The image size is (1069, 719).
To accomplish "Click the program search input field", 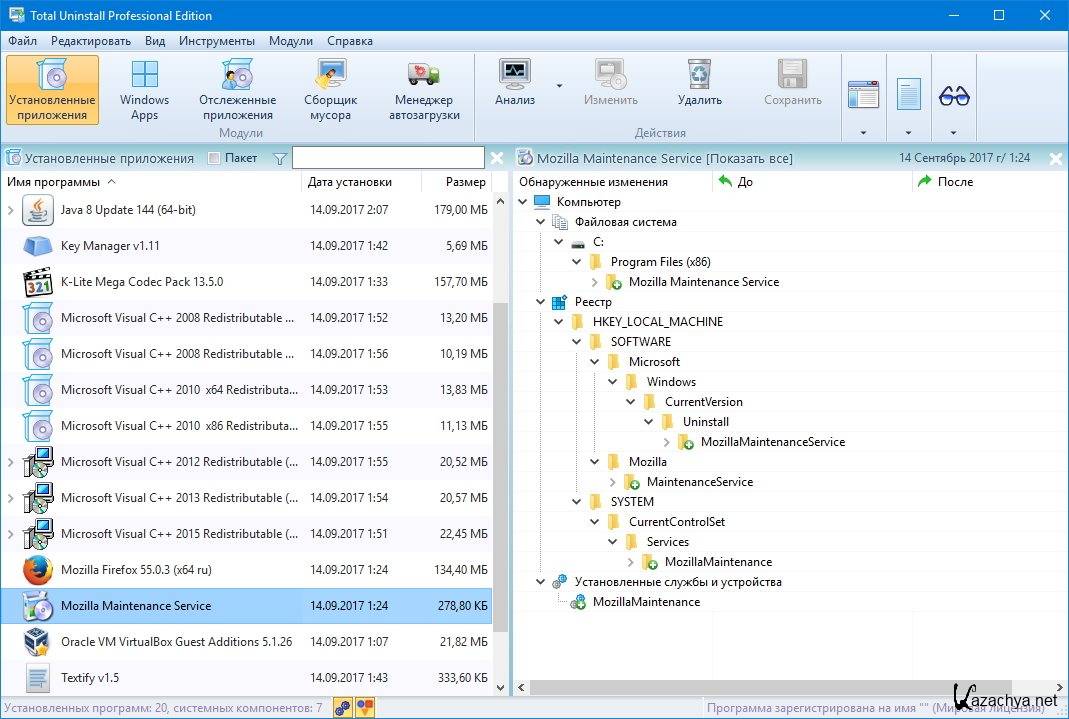I will click(388, 158).
